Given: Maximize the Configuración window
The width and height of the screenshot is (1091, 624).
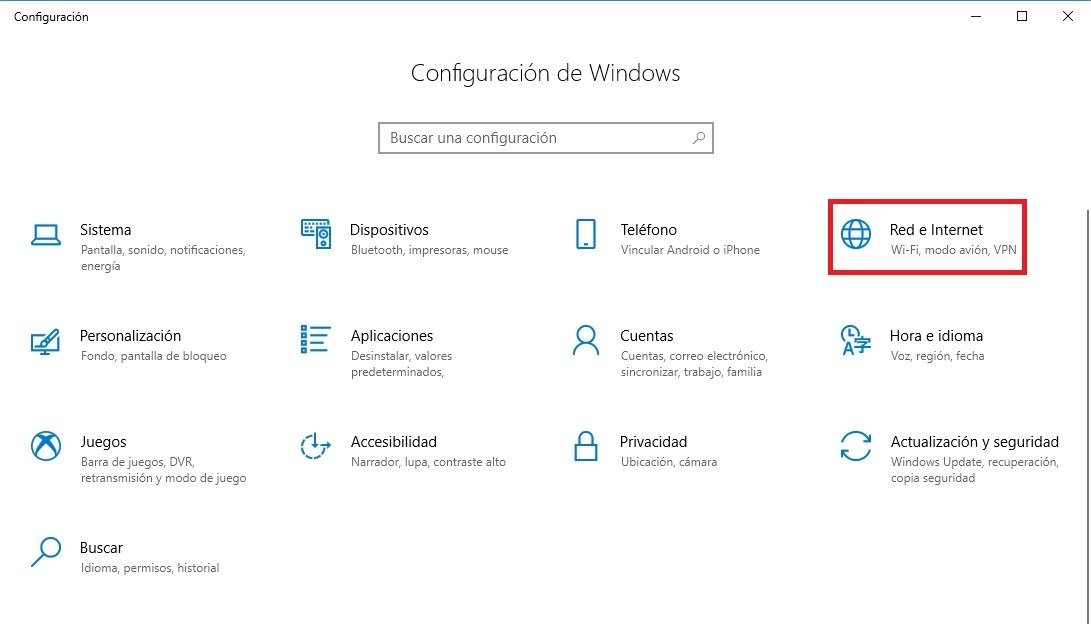Looking at the screenshot, I should click(x=1021, y=16).
